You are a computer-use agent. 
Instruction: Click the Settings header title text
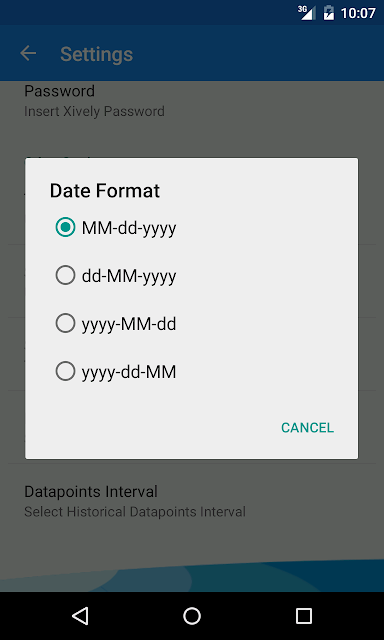[x=97, y=54]
